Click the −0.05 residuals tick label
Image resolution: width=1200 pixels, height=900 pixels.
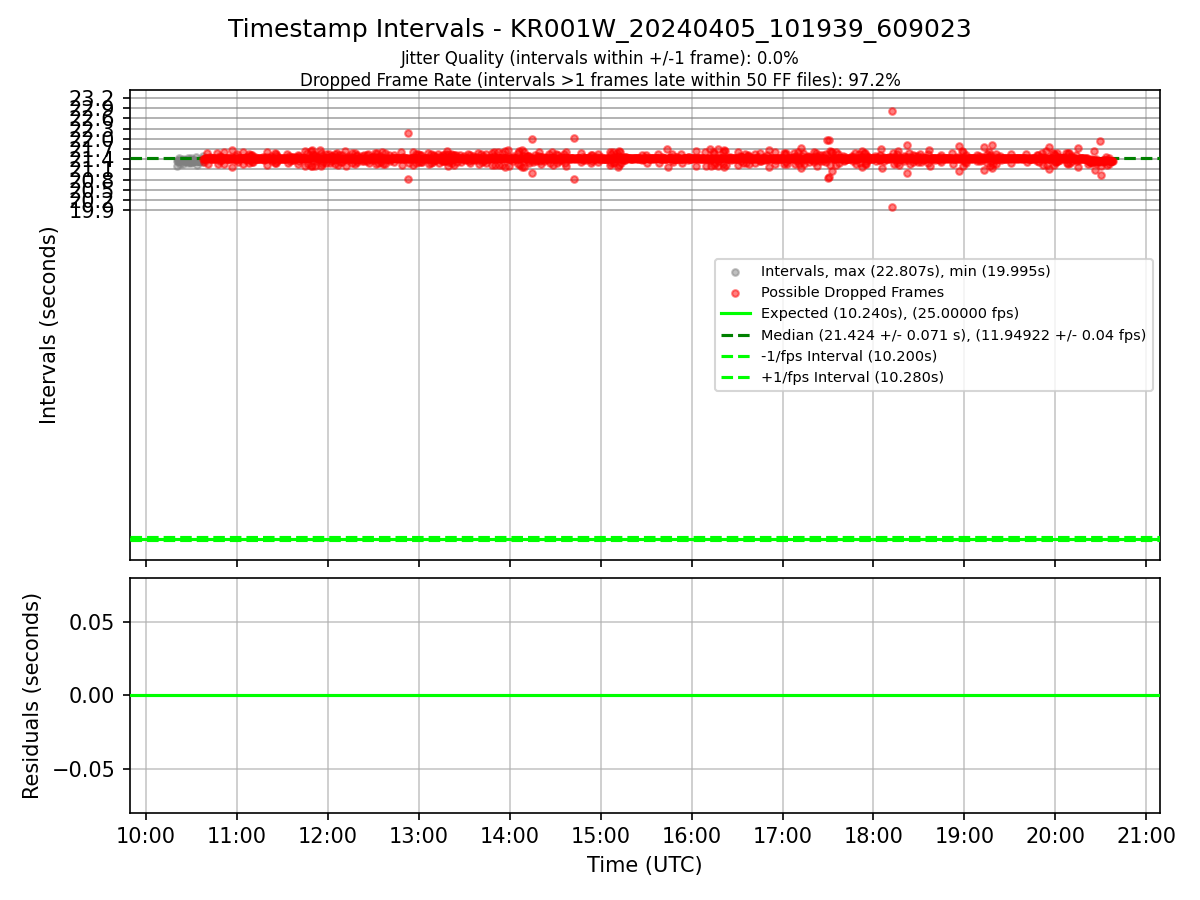coord(84,769)
